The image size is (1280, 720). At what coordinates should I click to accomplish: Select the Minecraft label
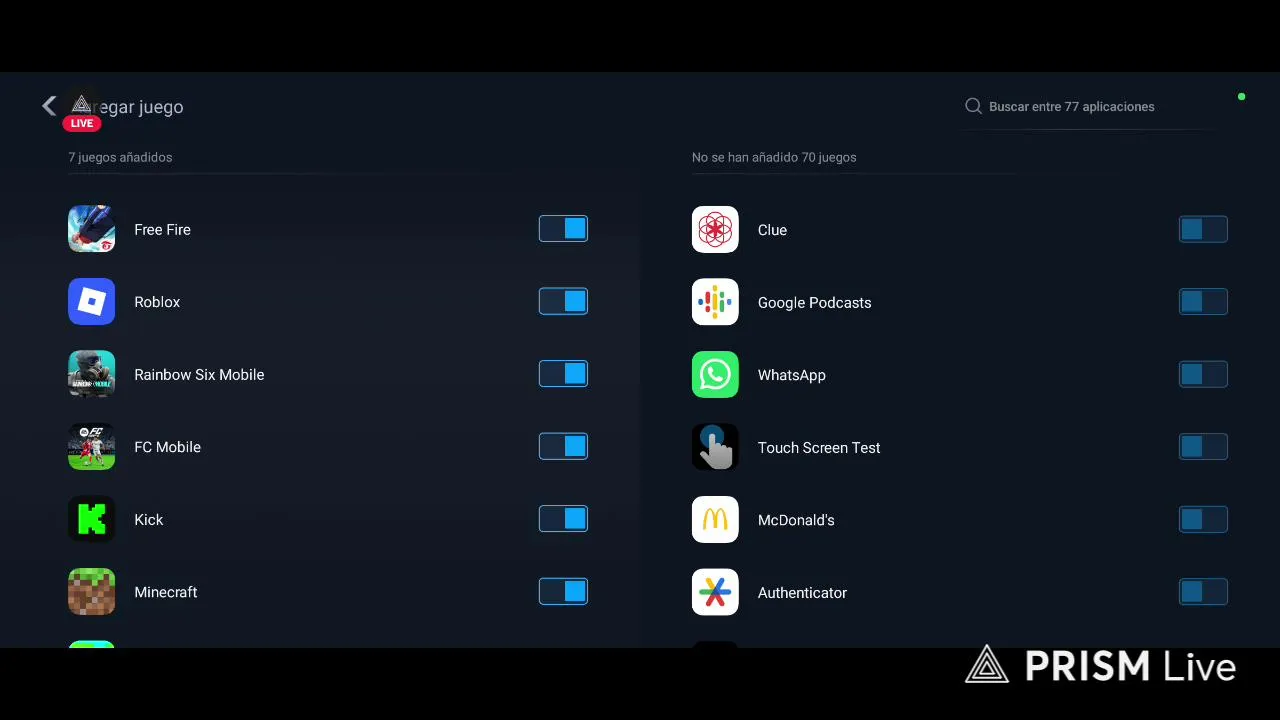pos(165,592)
